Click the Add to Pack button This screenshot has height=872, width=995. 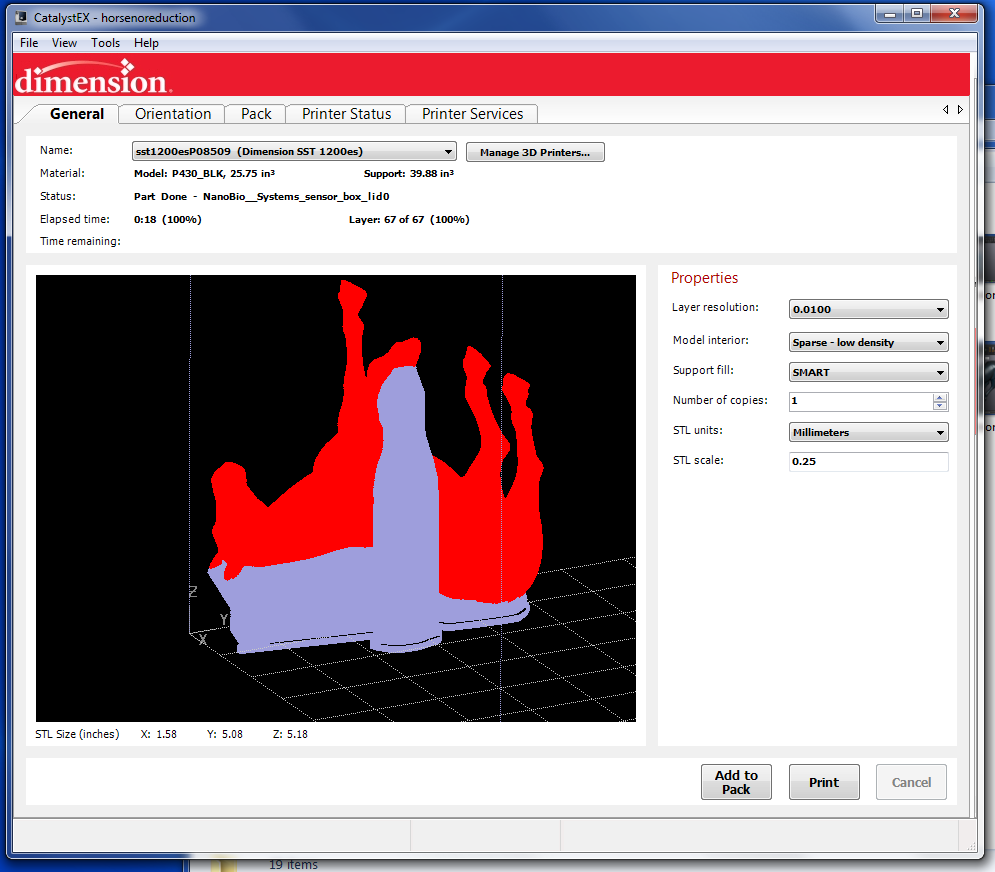[736, 782]
